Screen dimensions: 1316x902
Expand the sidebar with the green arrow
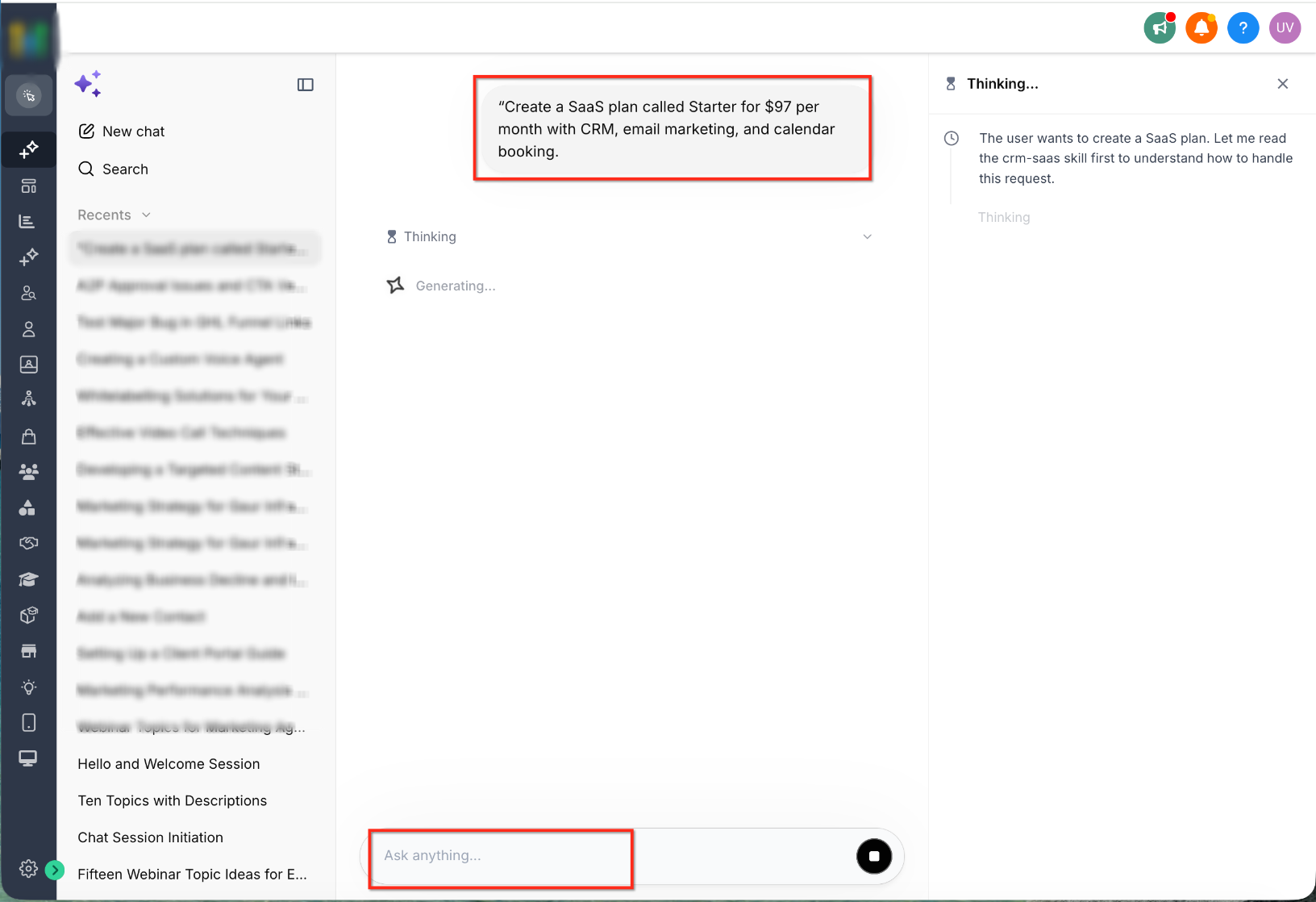click(55, 870)
